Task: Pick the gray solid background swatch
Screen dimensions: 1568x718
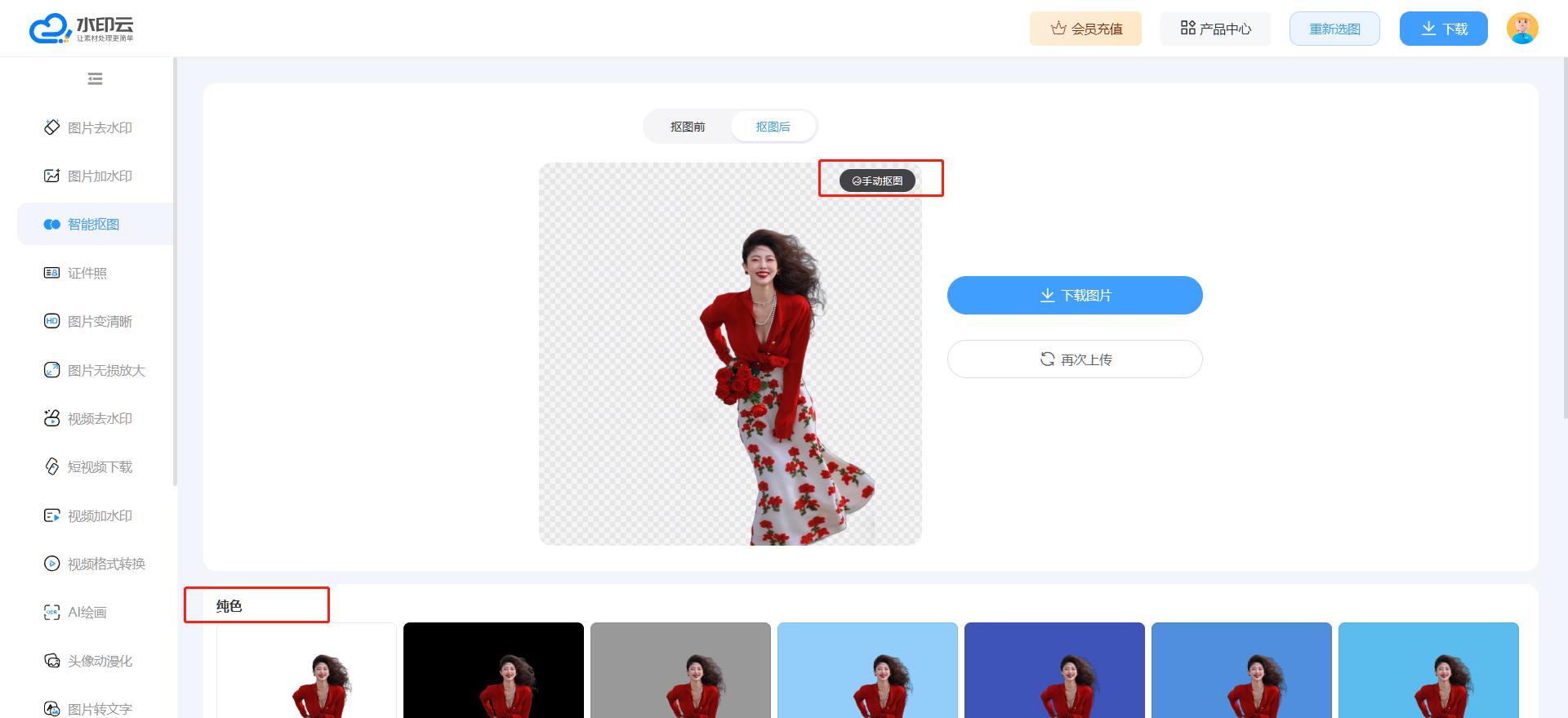Action: click(x=680, y=670)
